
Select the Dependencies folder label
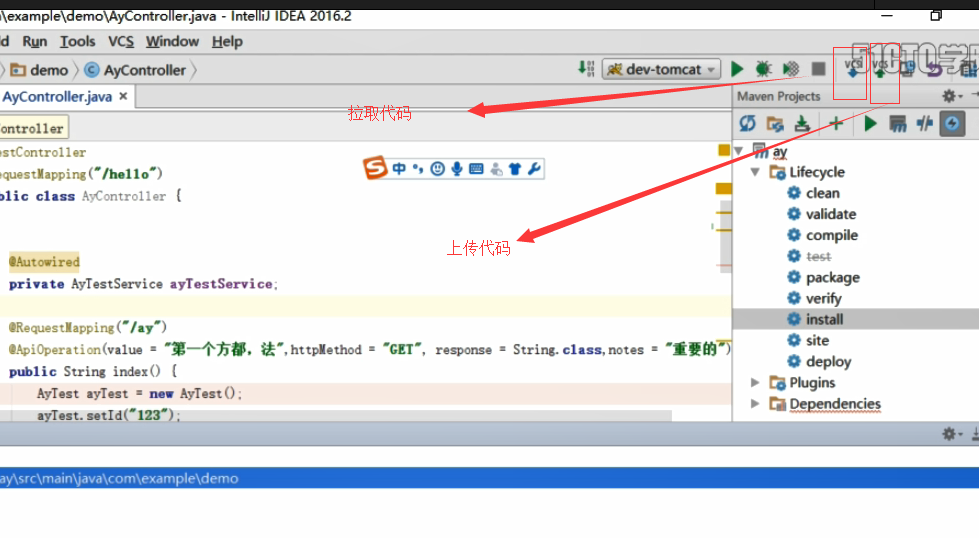tap(835, 404)
